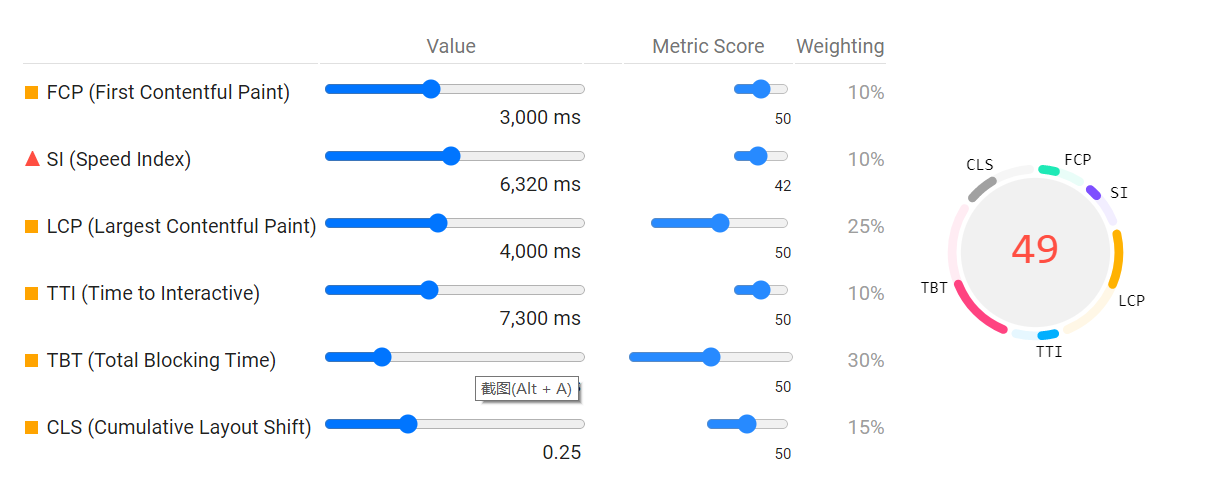Click the TTI metric score slider handle

click(x=760, y=290)
